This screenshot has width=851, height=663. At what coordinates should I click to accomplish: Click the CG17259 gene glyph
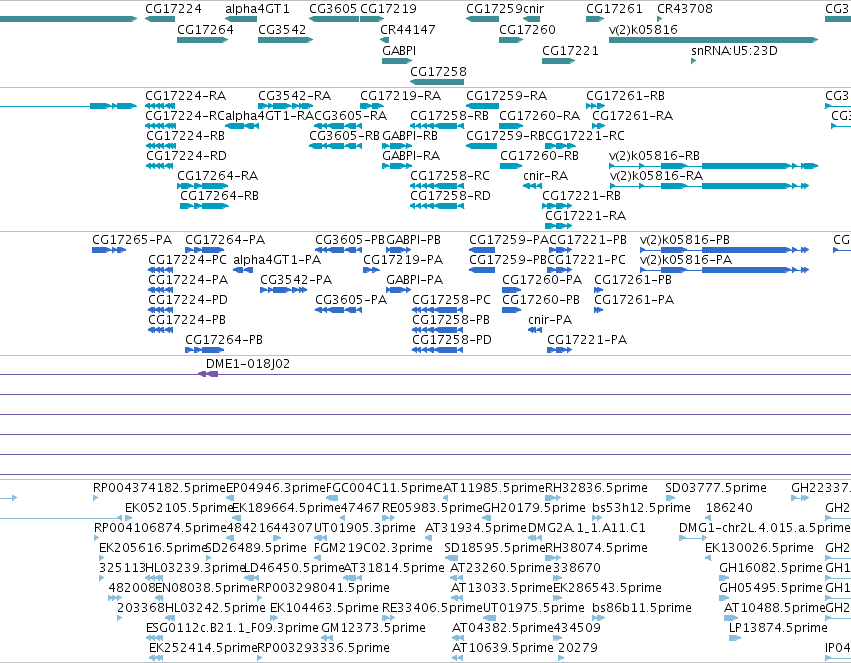pos(482,19)
